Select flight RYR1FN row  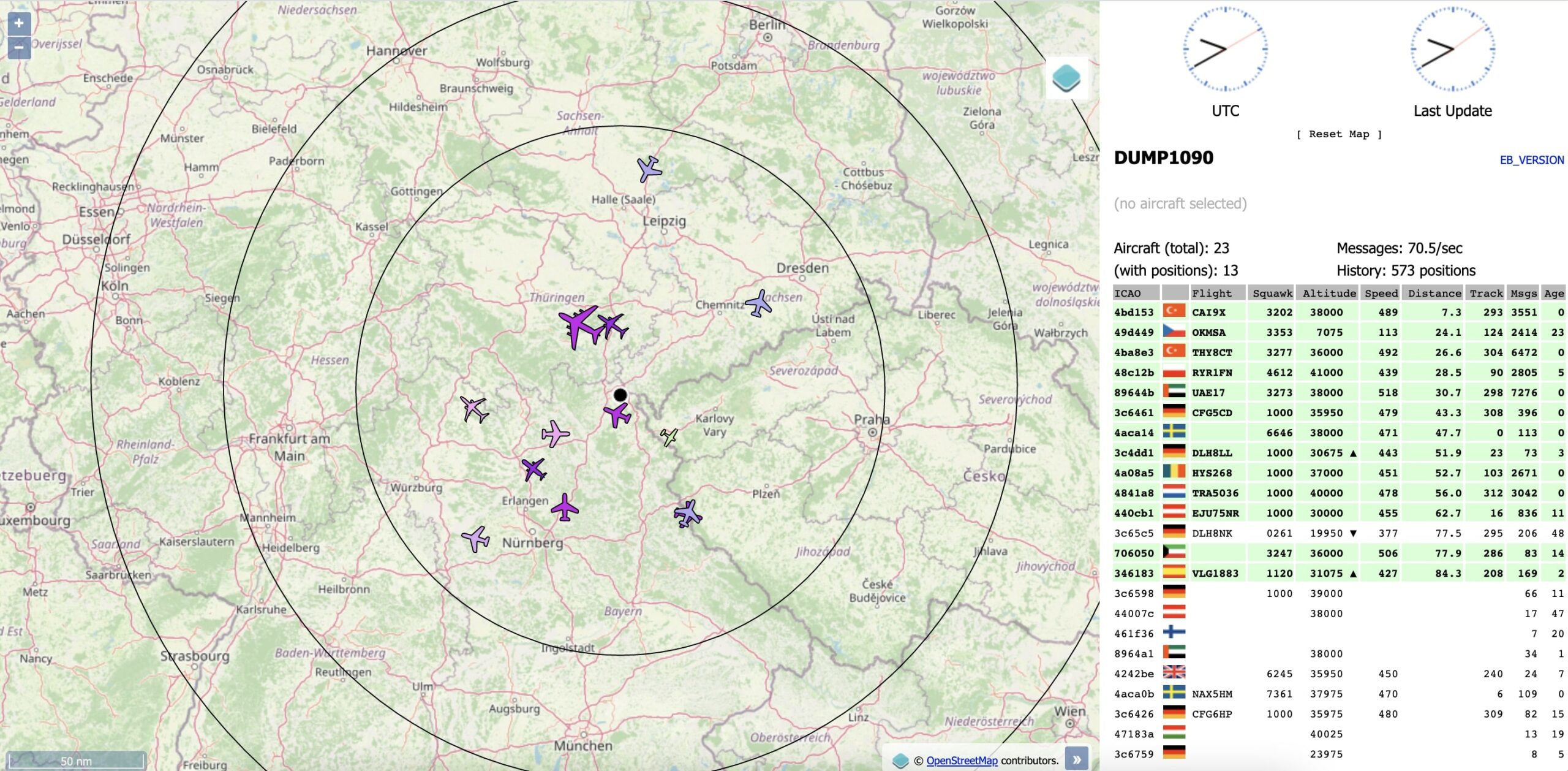(x=1339, y=372)
